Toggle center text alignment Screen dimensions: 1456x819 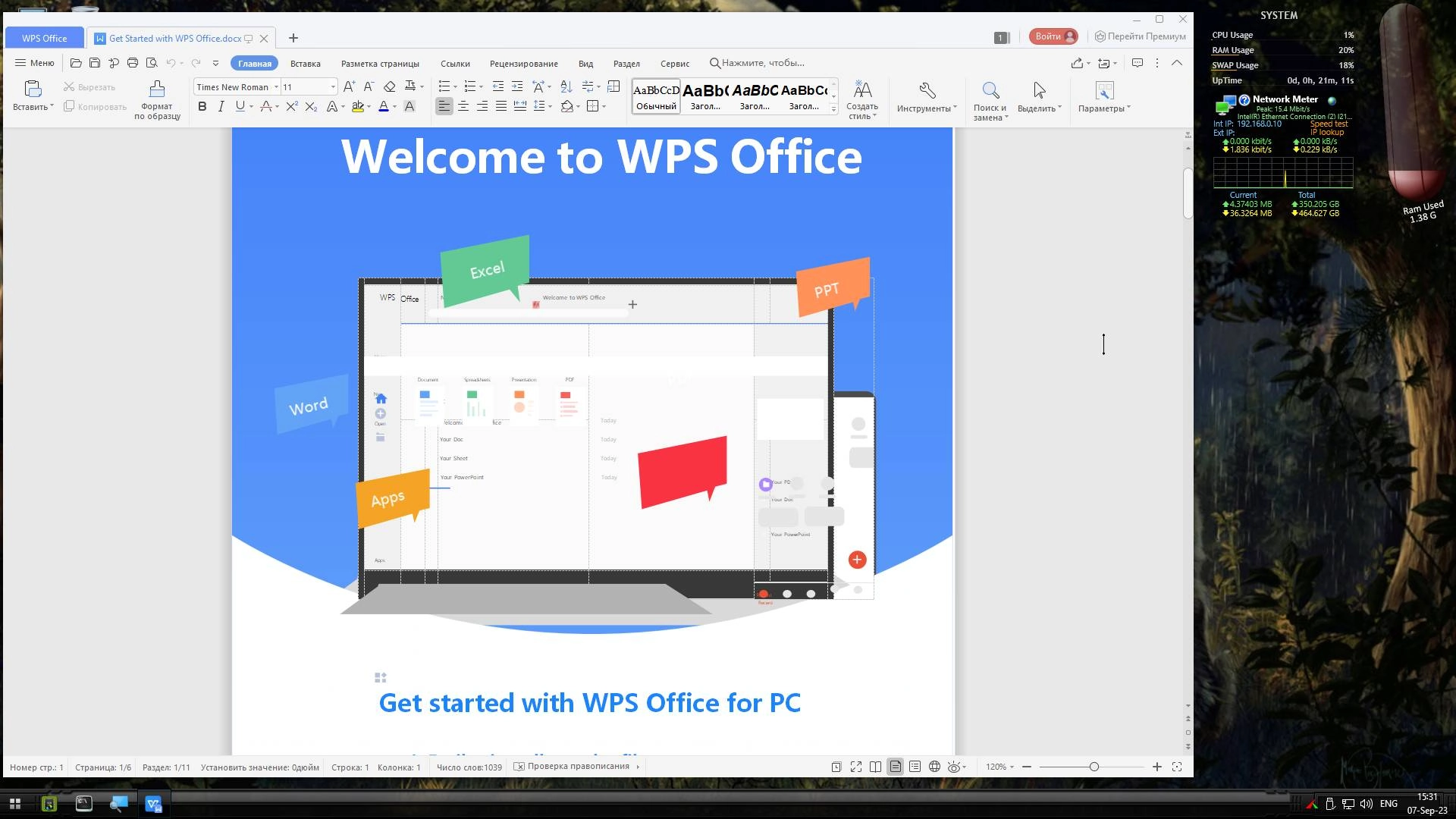(463, 107)
